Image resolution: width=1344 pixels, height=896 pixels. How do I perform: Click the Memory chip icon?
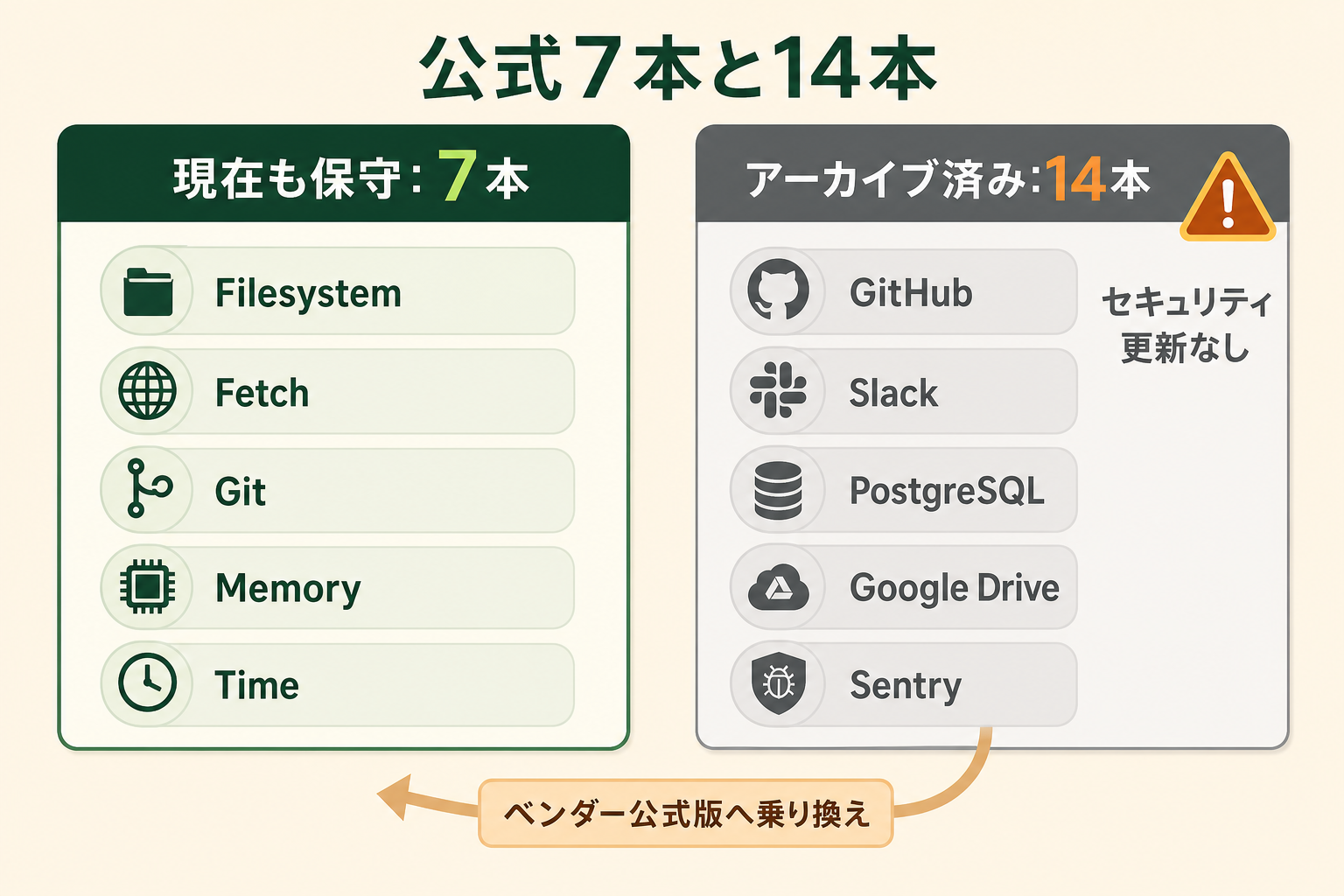point(147,586)
